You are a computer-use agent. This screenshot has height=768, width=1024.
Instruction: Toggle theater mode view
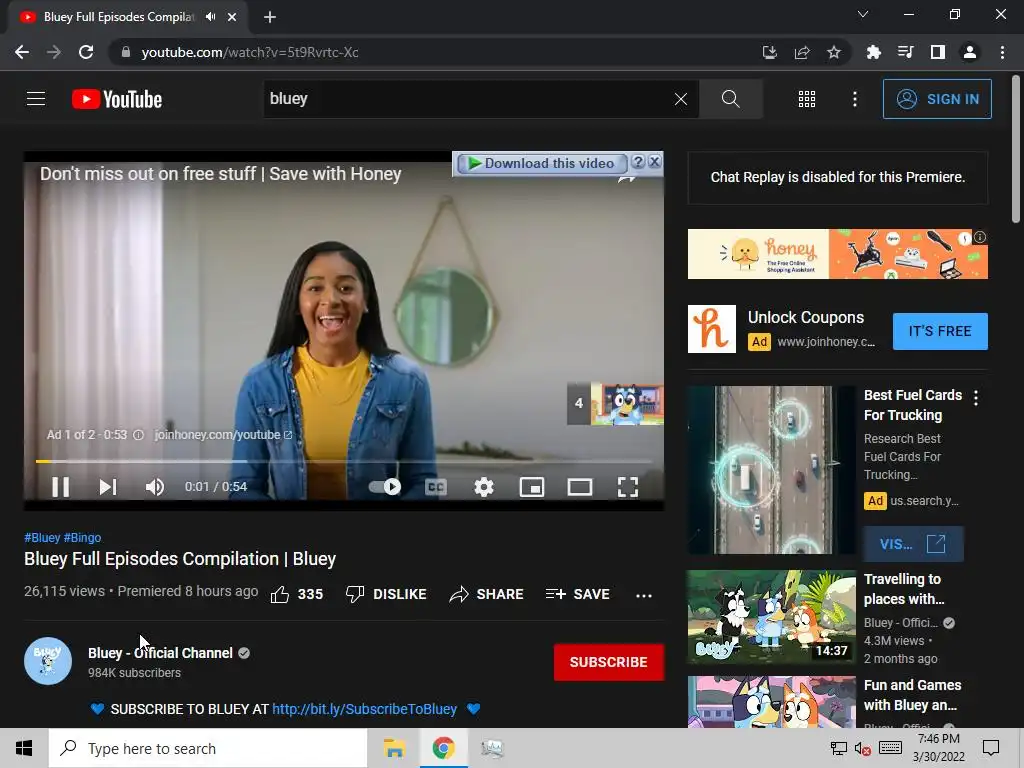(x=580, y=487)
